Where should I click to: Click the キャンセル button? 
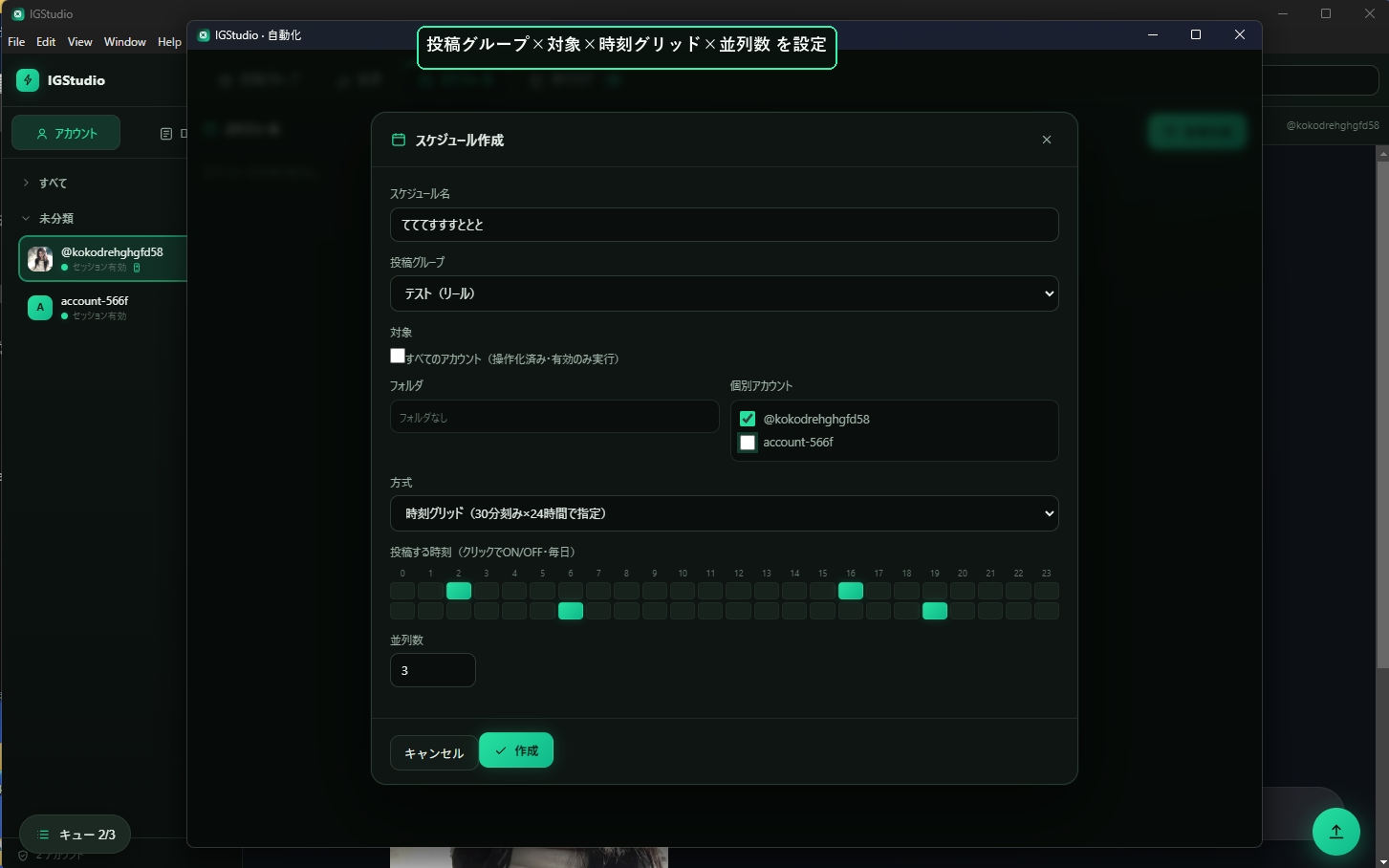(x=434, y=753)
